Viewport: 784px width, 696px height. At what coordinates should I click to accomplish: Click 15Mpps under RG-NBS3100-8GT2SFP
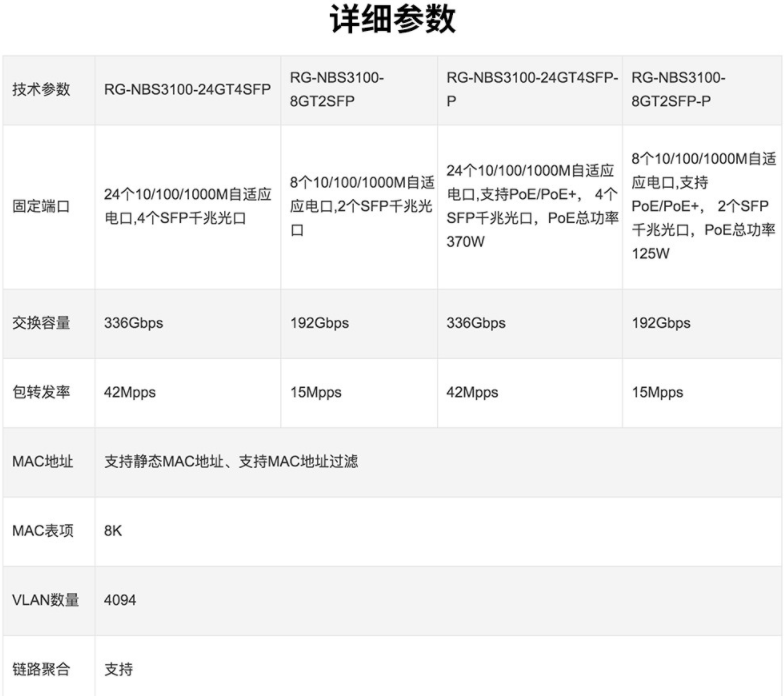(316, 392)
